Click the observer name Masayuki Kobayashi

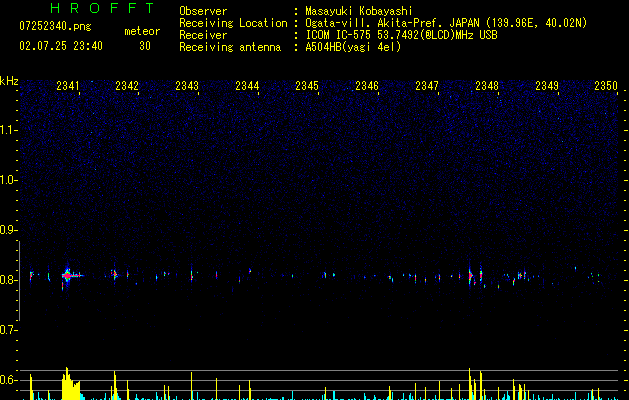[359, 11]
